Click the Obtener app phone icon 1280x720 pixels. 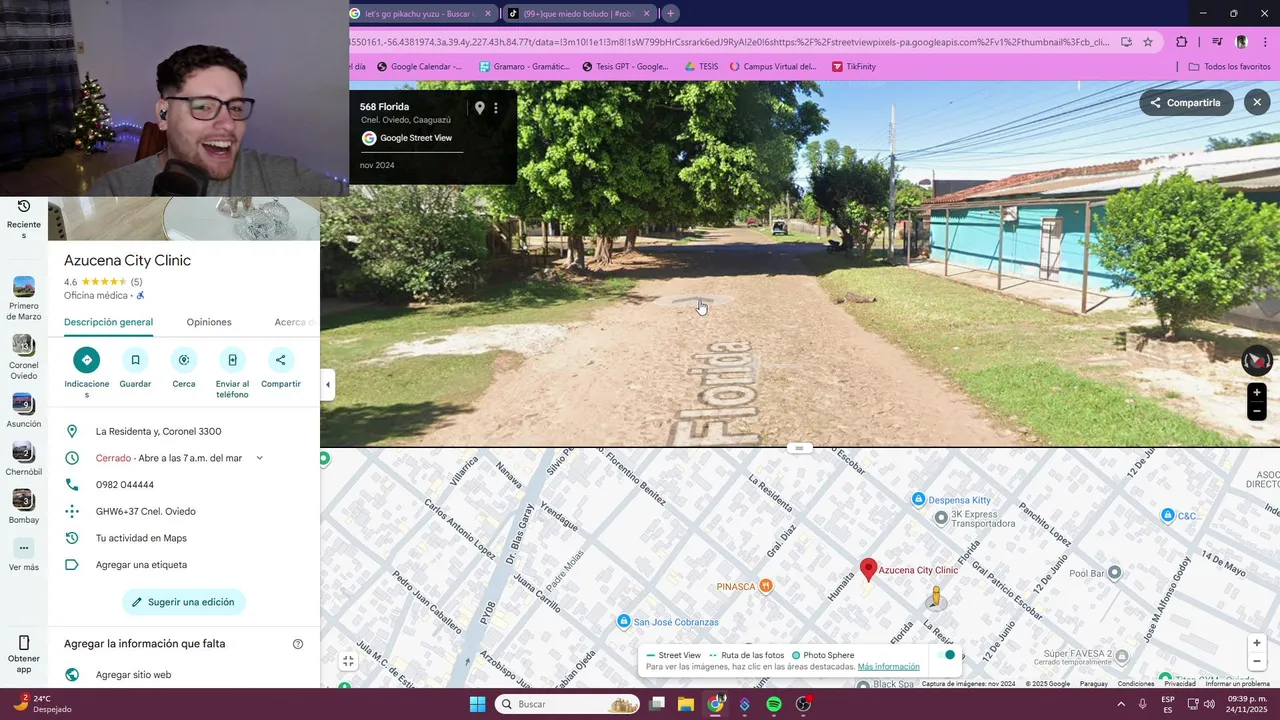24,642
